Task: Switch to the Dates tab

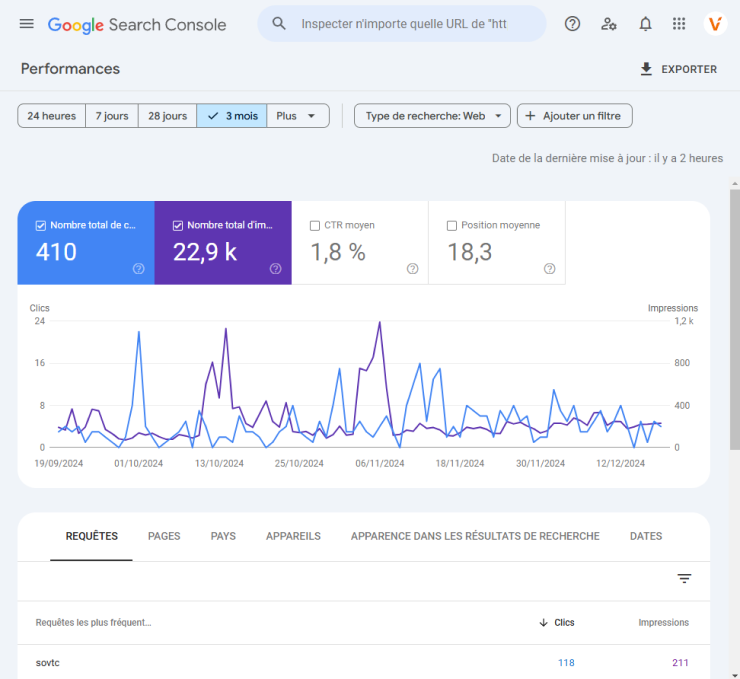Action: pos(646,536)
